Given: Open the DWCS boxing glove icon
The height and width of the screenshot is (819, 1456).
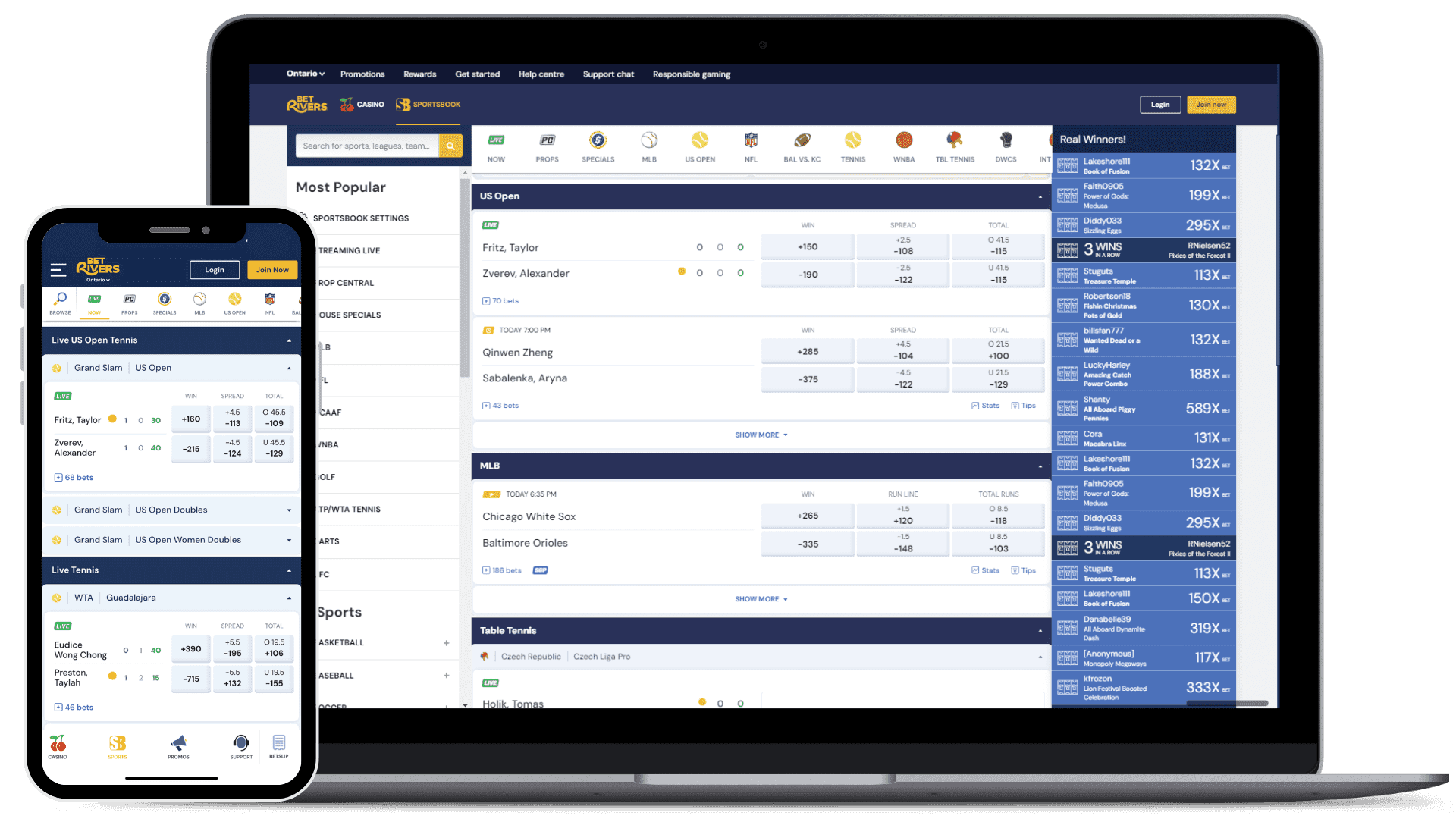Looking at the screenshot, I should (x=1006, y=146).
